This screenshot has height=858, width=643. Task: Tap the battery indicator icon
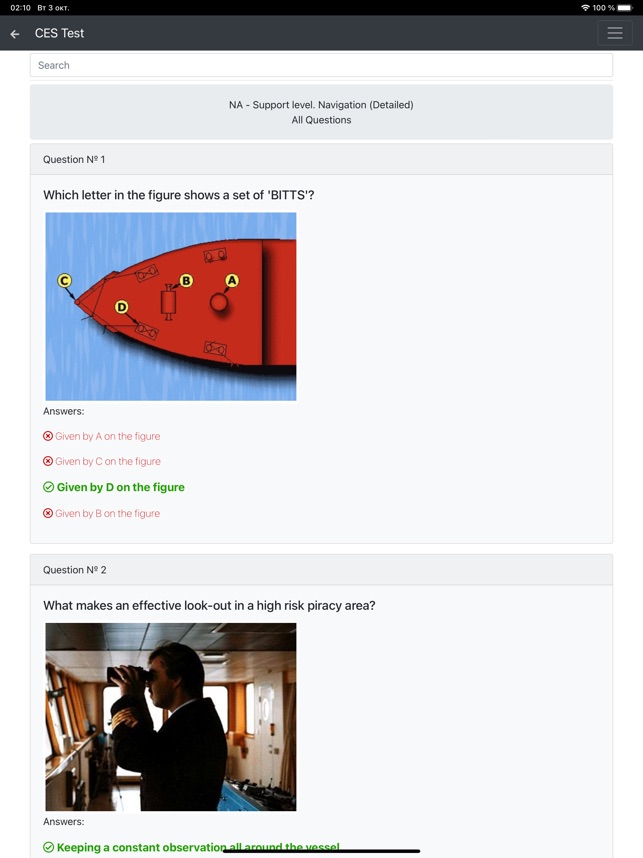[625, 8]
